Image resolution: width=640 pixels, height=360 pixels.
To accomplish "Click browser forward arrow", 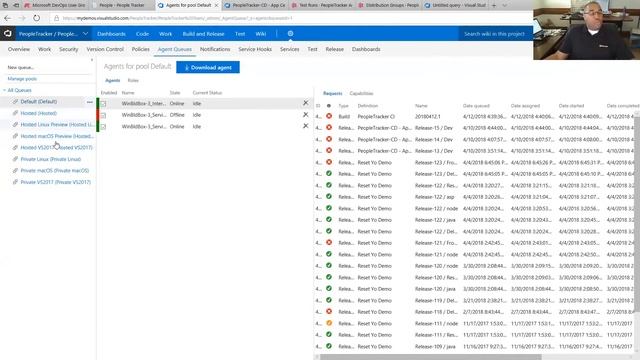I will [x=22, y=18].
